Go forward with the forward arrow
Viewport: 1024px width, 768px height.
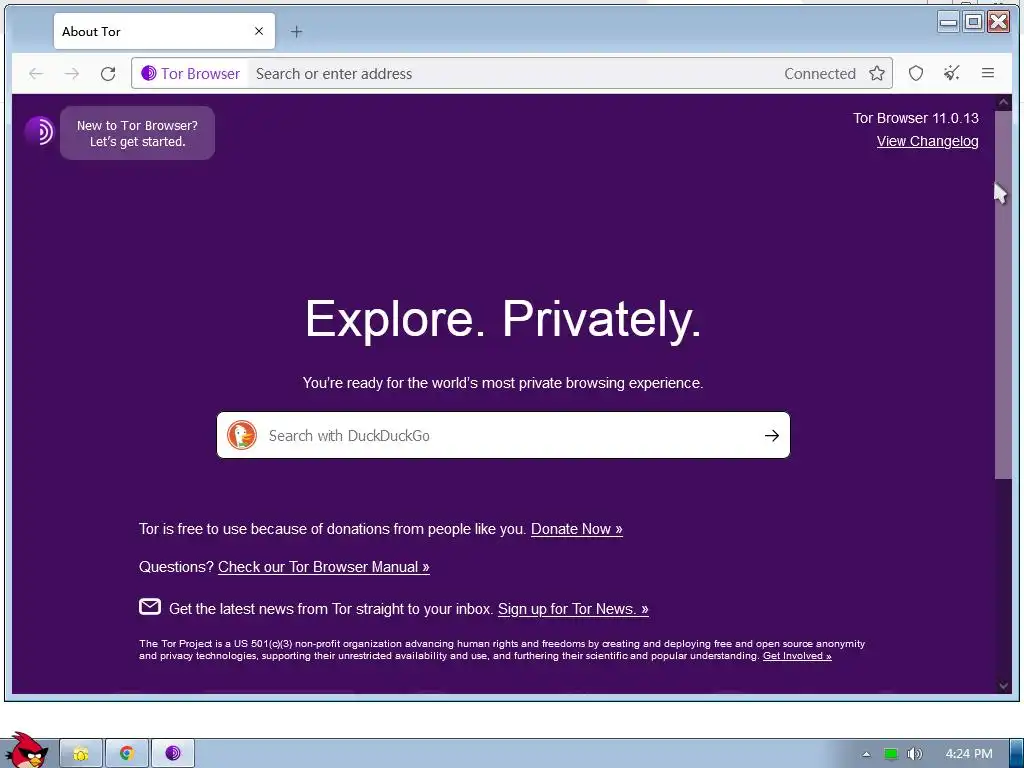pyautogui.click(x=72, y=74)
